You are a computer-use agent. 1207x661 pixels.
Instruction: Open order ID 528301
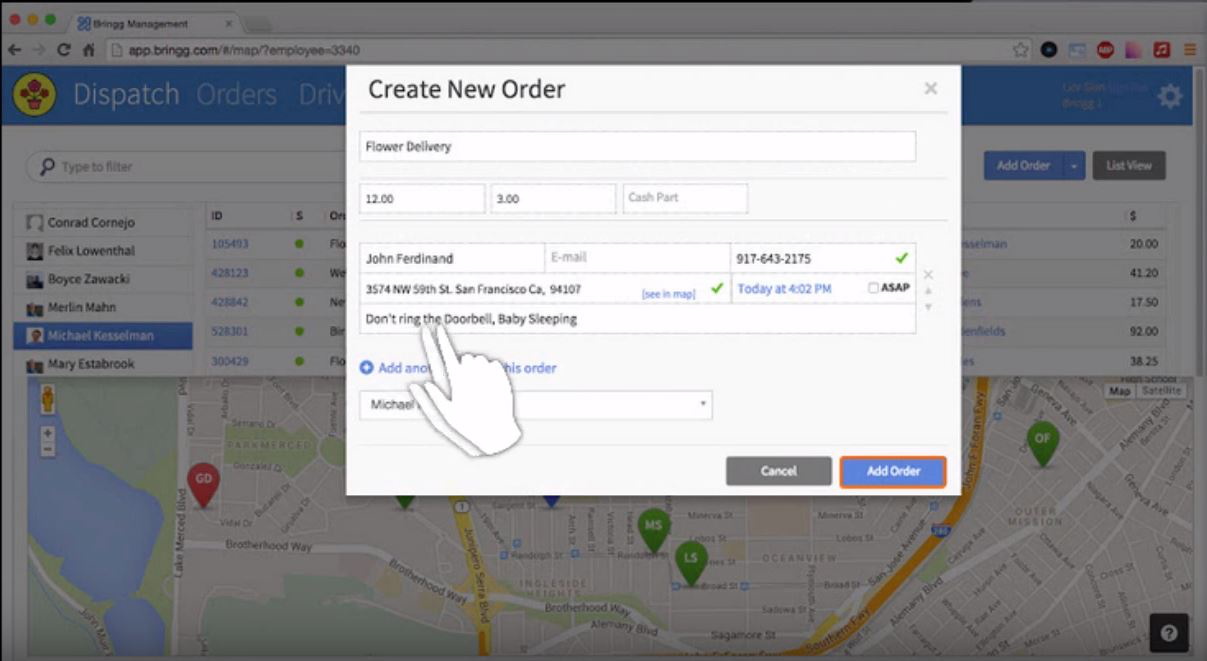point(230,331)
